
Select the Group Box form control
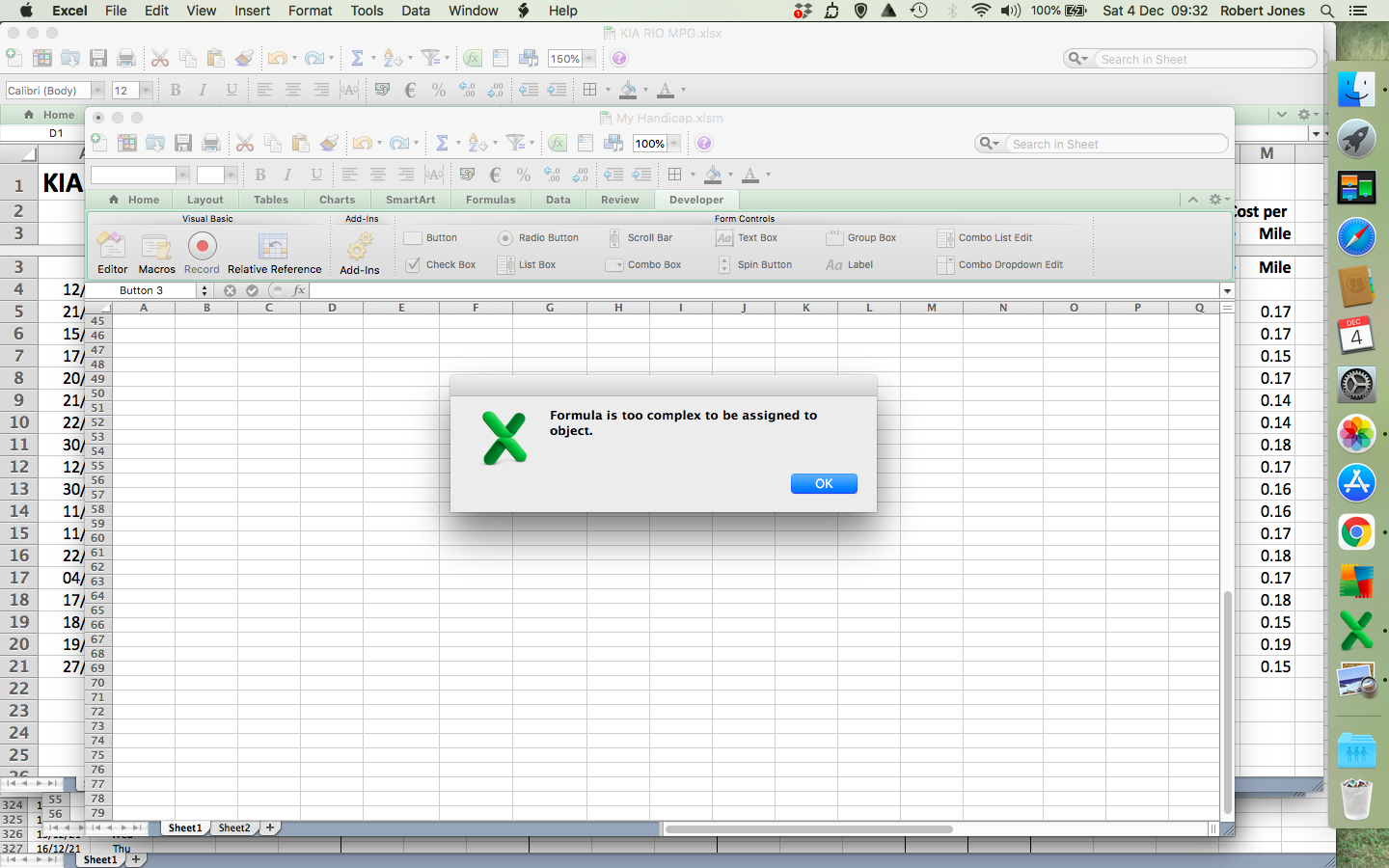[861, 238]
